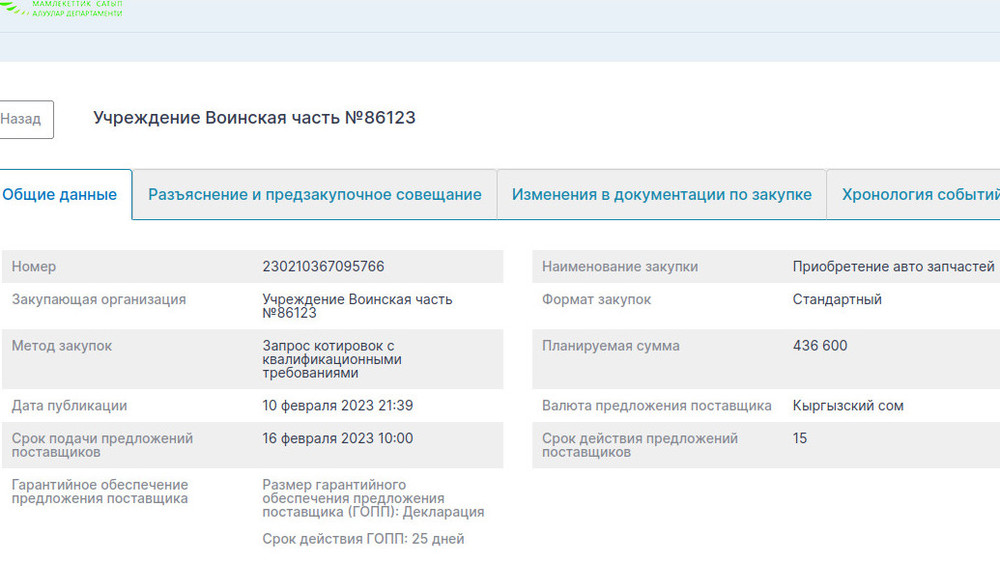Image resolution: width=1000 pixels, height=562 pixels.
Task: Open Изменения в документации по закупке tab
Action: tap(661, 195)
